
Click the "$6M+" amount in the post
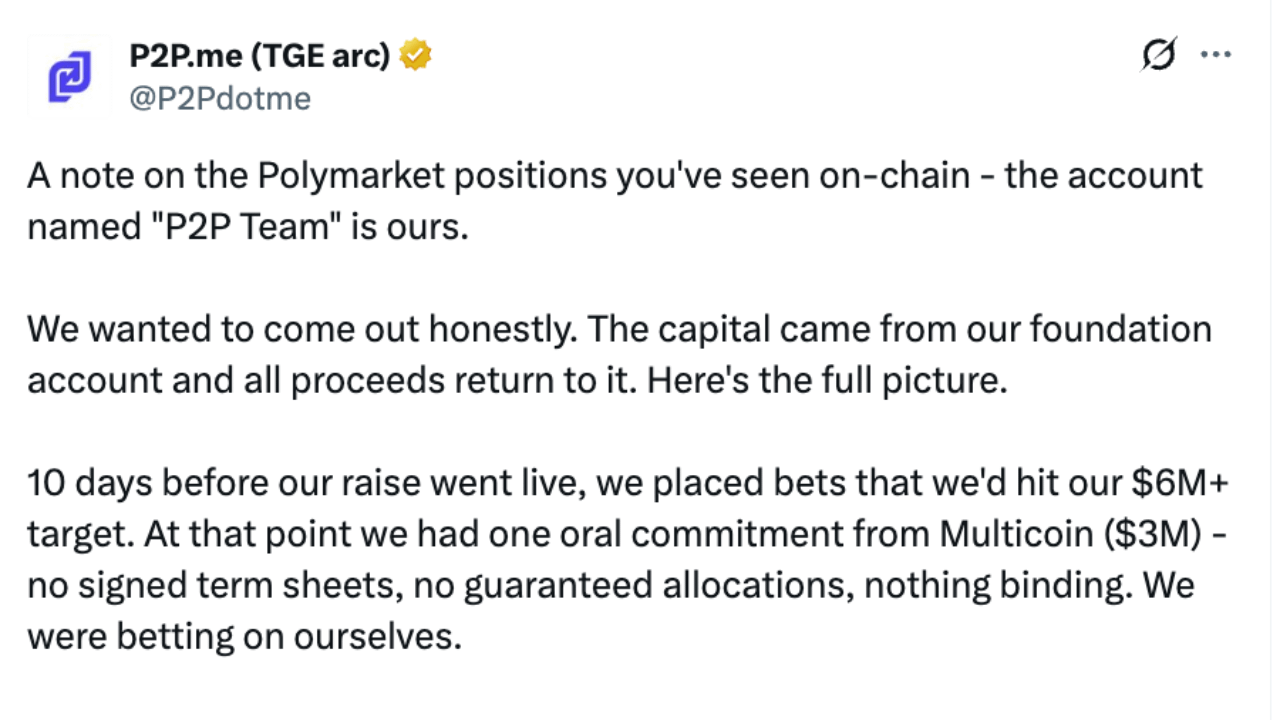1180,484
